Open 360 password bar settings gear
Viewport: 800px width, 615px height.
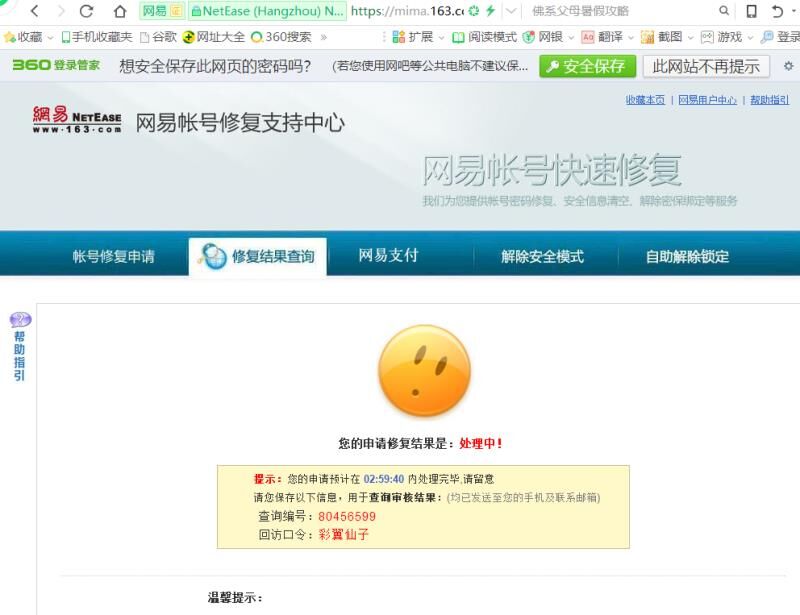point(788,66)
